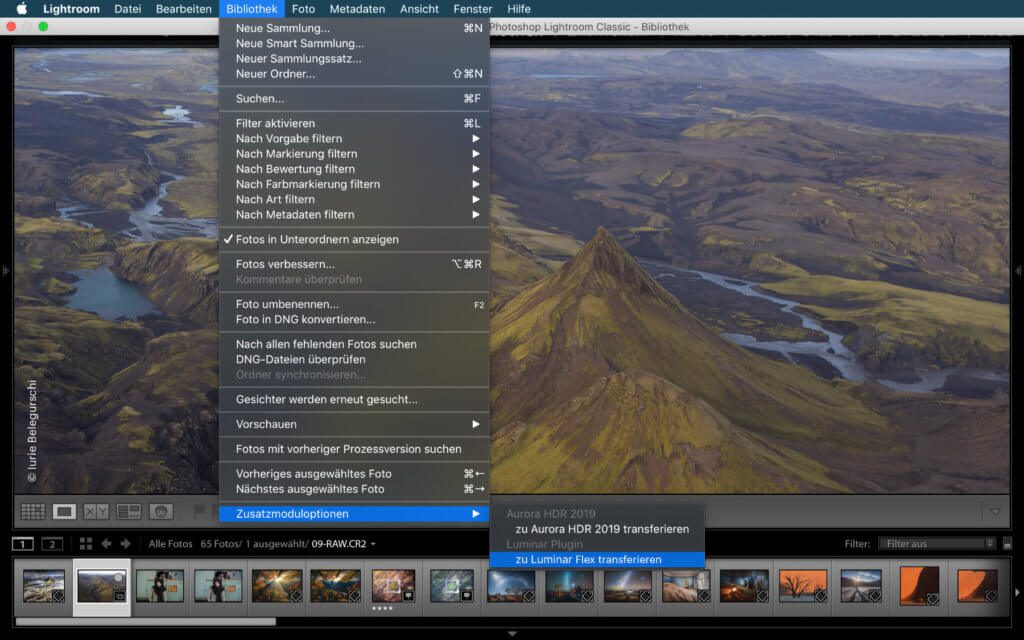Expand Nach Bewertung filtern submenu
1024x640 pixels.
point(355,169)
